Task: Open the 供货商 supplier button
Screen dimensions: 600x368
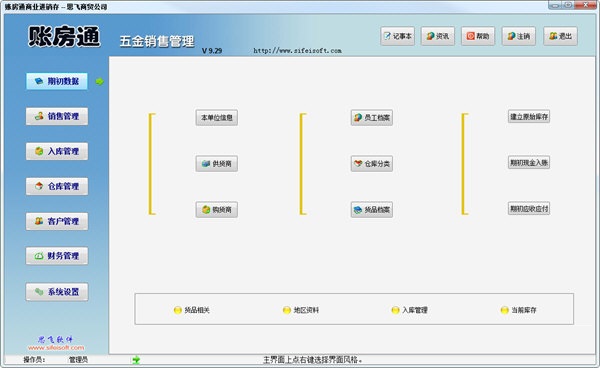Action: pos(217,163)
